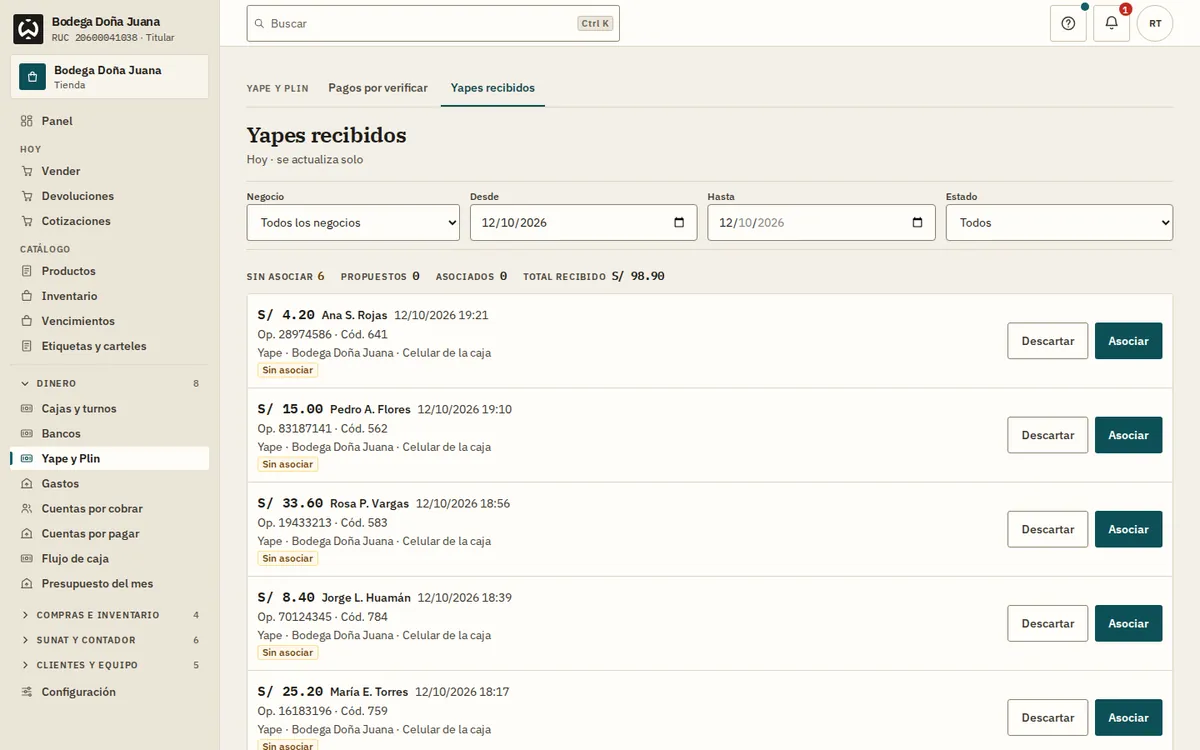The height and width of the screenshot is (750, 1200).
Task: Descartar the Rosa P. Vargas payment
Action: tap(1047, 529)
